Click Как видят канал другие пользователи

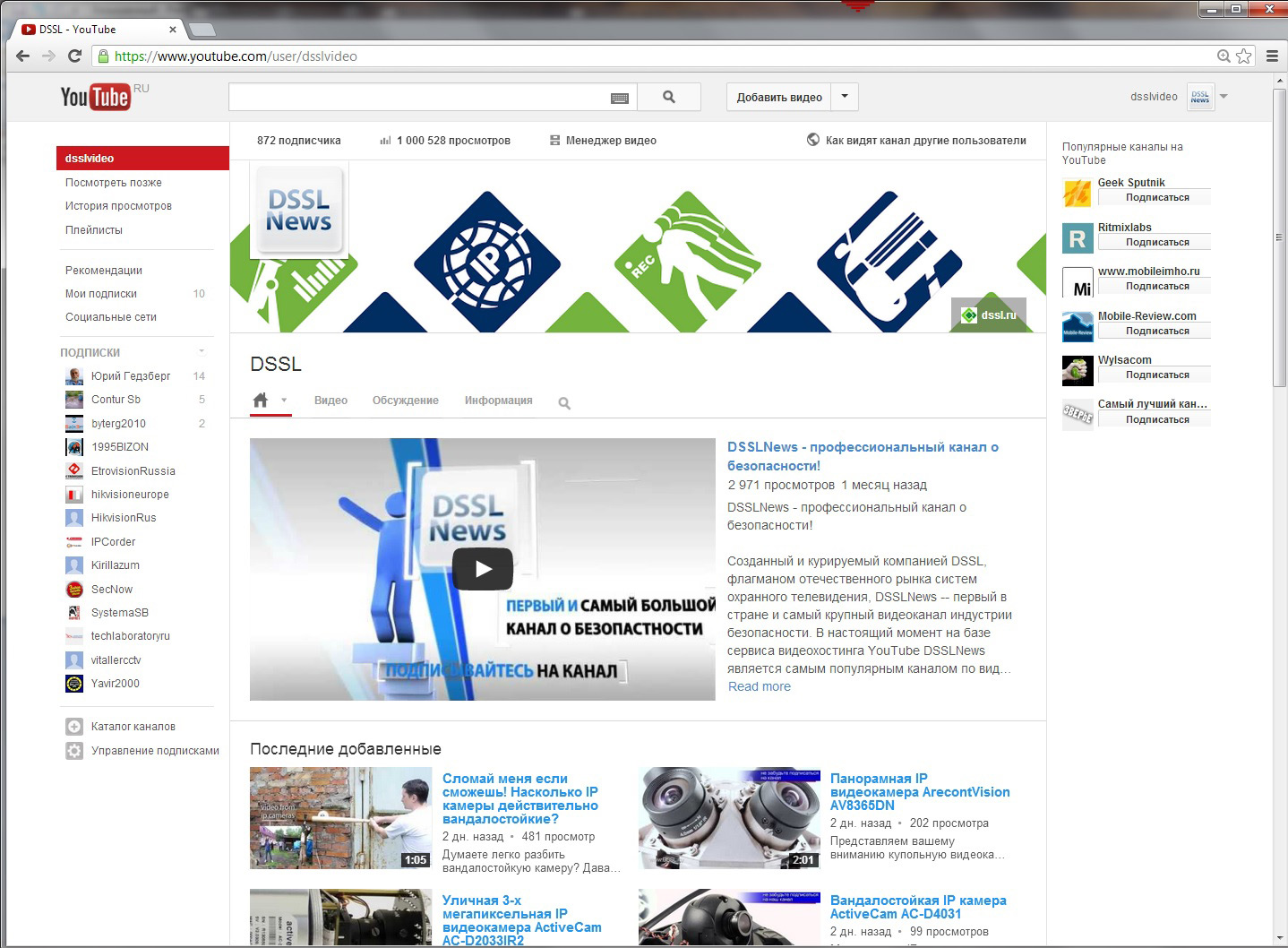(x=916, y=141)
